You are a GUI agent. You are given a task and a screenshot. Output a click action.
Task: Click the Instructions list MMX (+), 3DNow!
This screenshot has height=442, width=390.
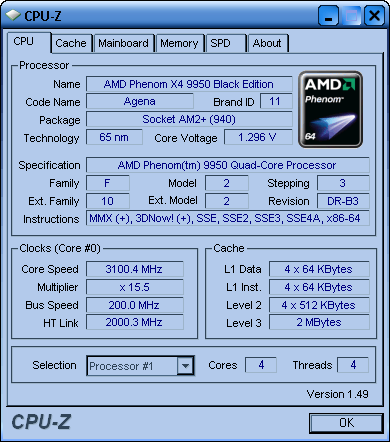[228, 218]
